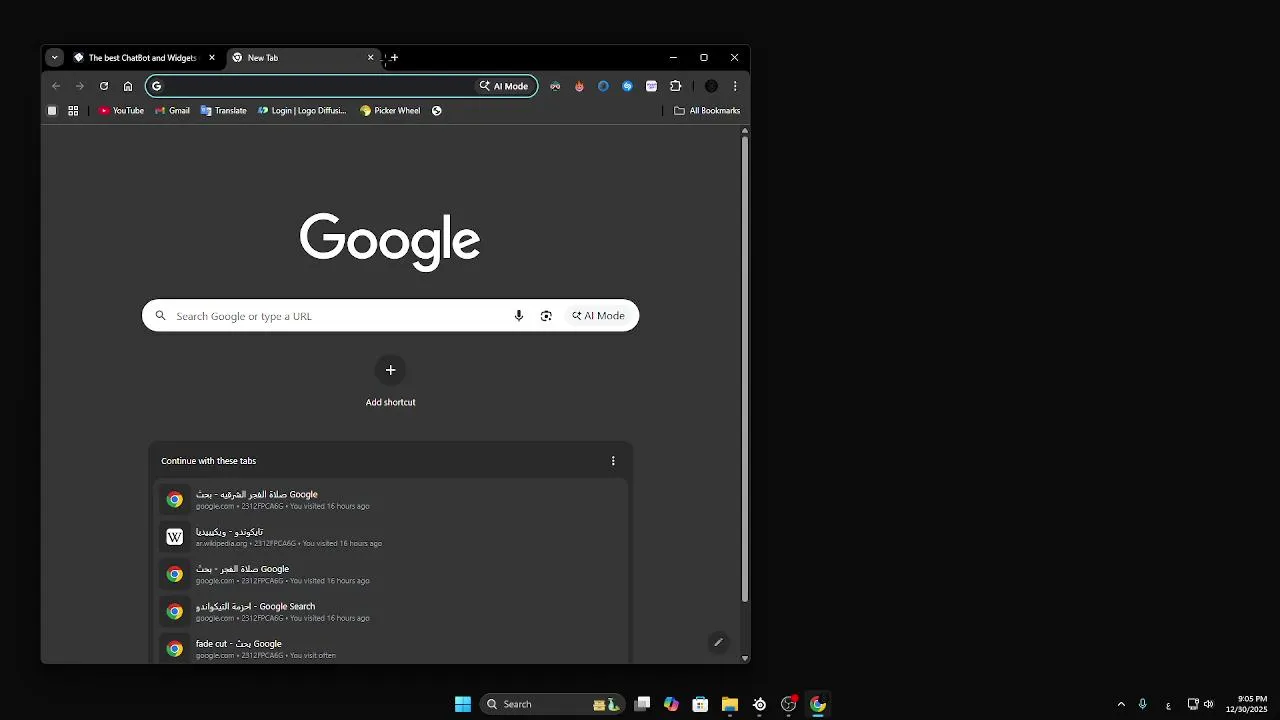Open the volume control in the tray
1280x720 pixels.
point(1208,704)
